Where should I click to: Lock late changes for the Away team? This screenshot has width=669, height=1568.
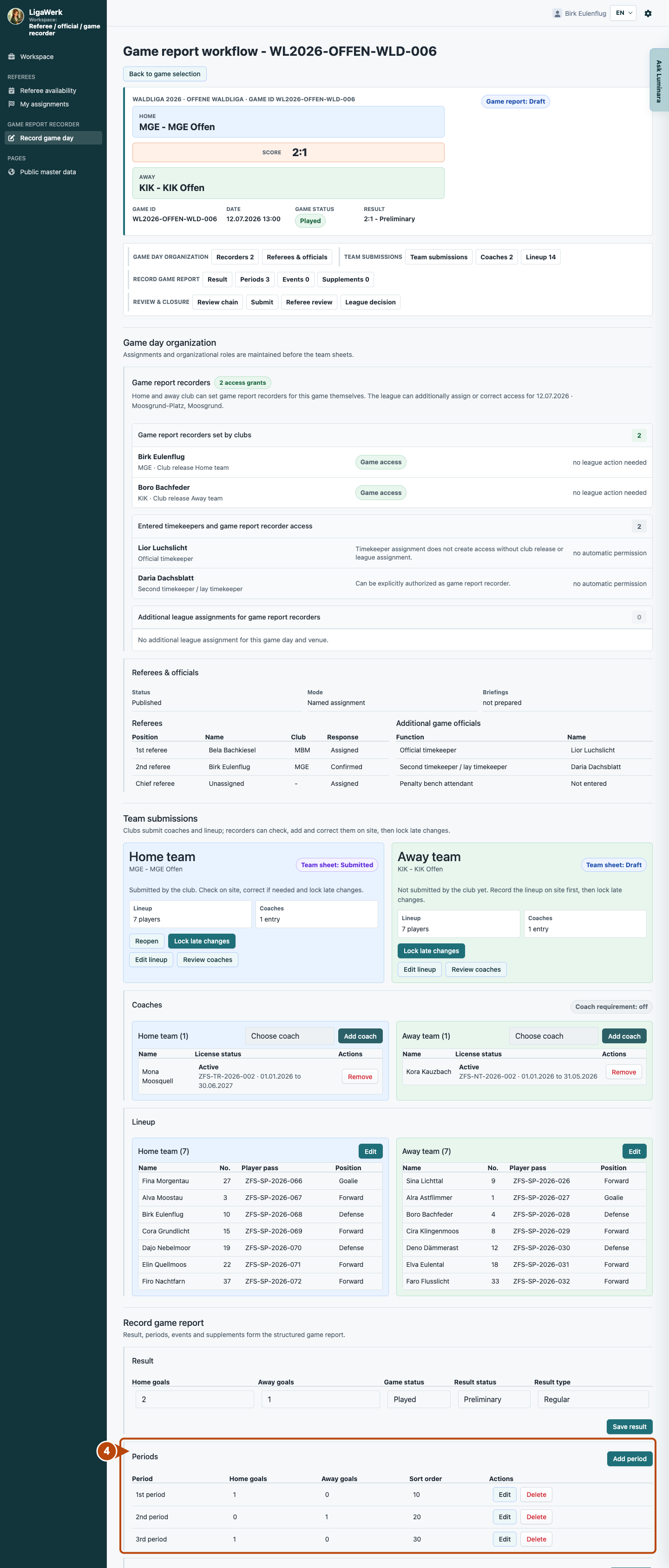(431, 951)
